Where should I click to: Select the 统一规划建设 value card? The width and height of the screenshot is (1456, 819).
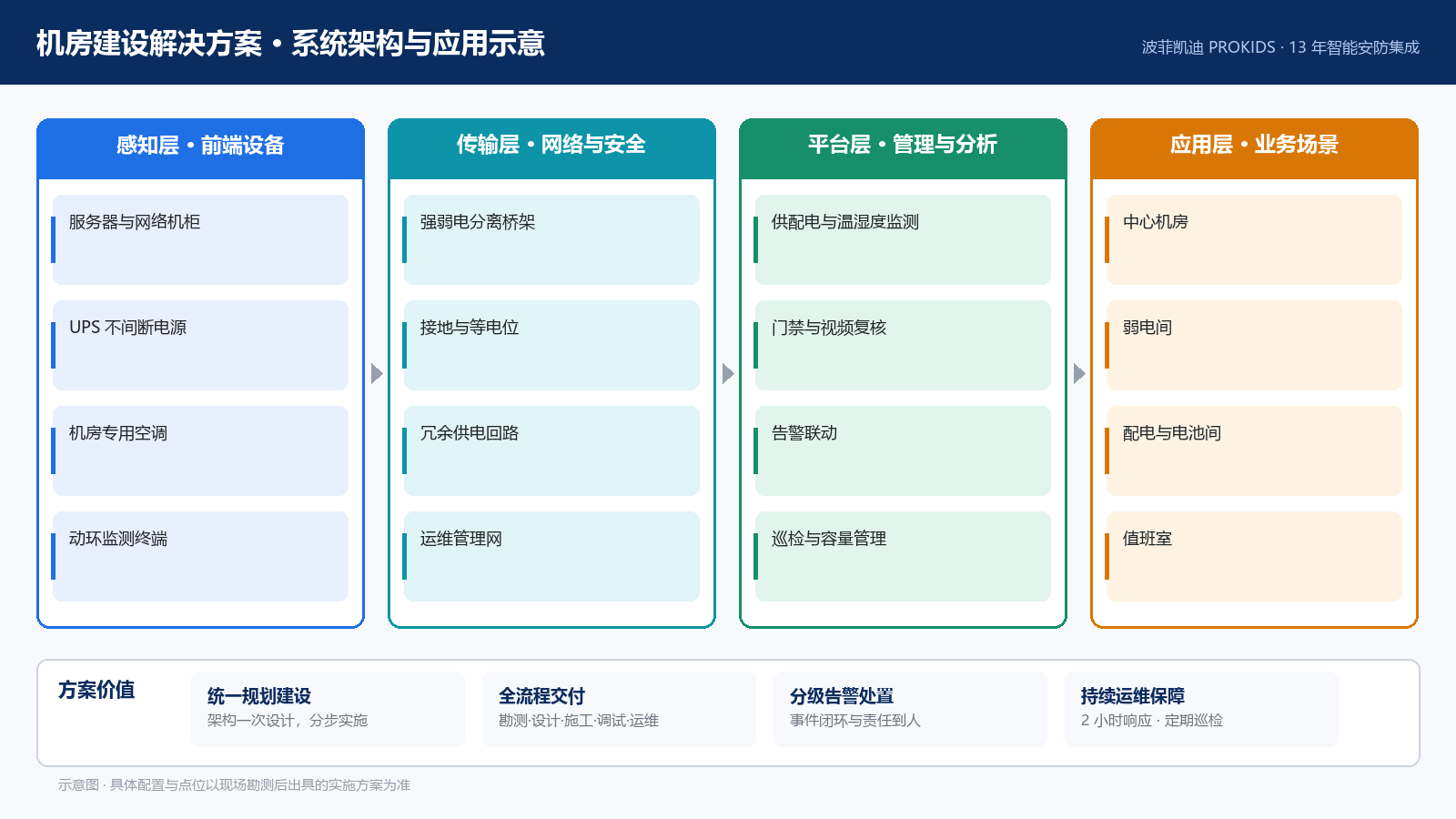(328, 709)
